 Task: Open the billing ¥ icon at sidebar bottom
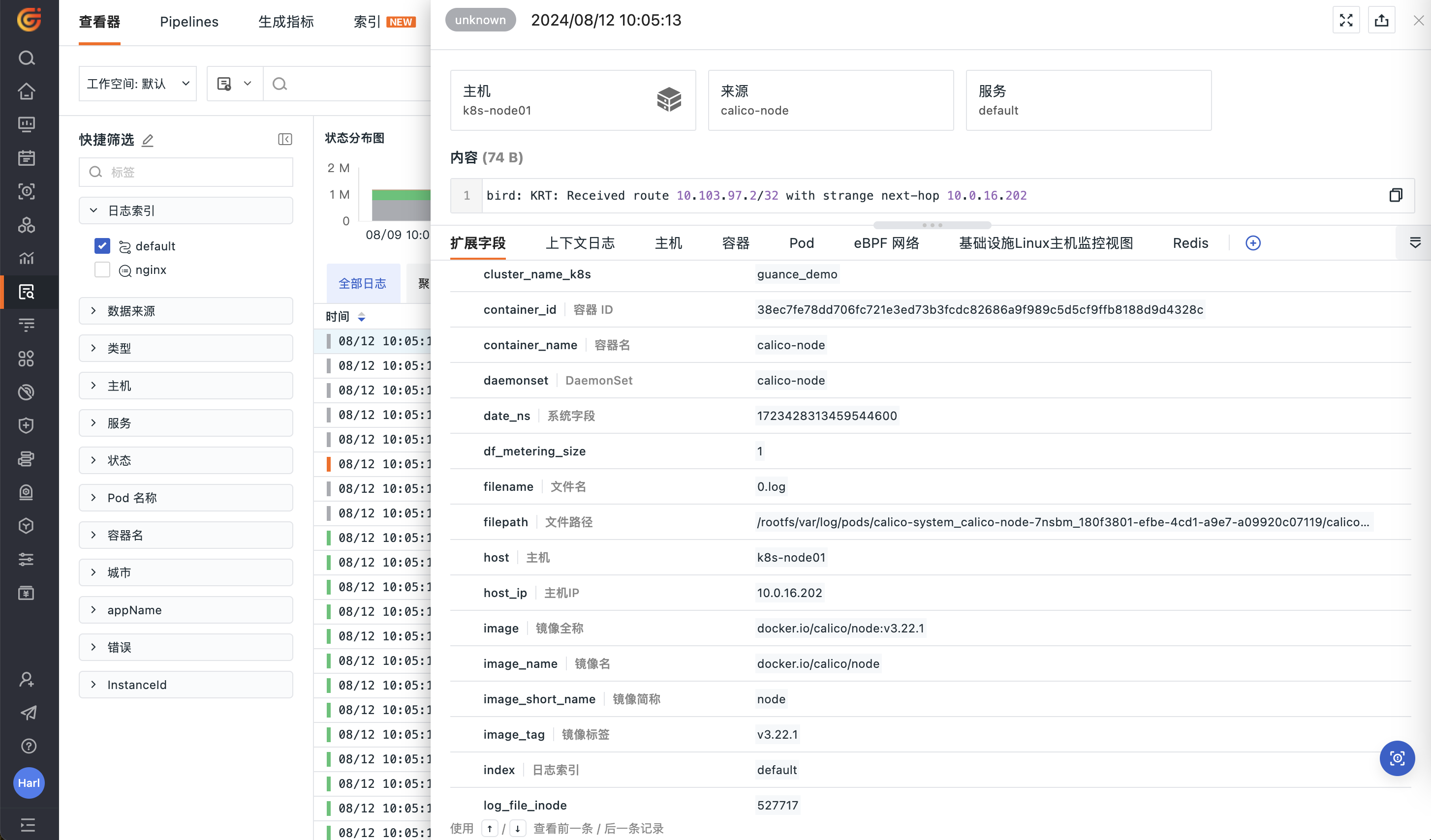click(27, 593)
